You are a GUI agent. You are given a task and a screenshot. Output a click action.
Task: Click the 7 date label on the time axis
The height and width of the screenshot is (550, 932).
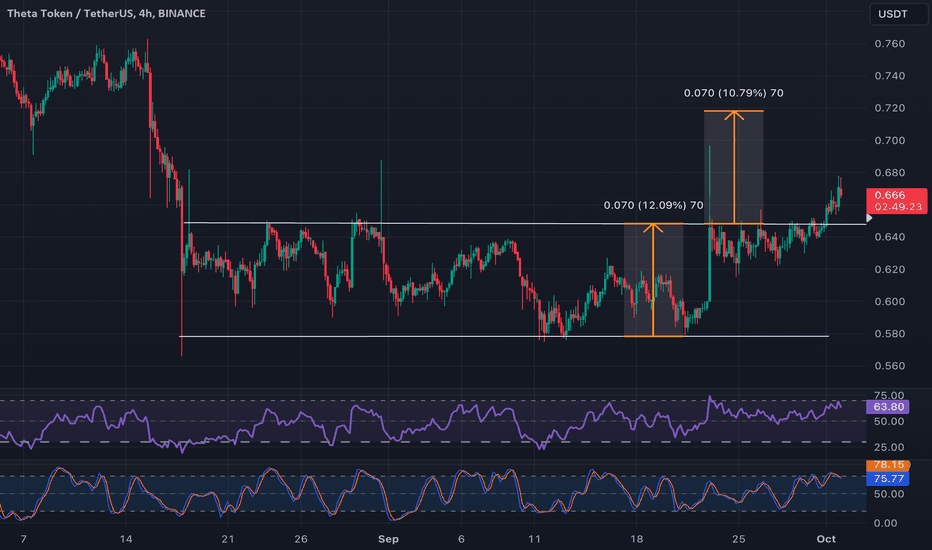(23, 539)
